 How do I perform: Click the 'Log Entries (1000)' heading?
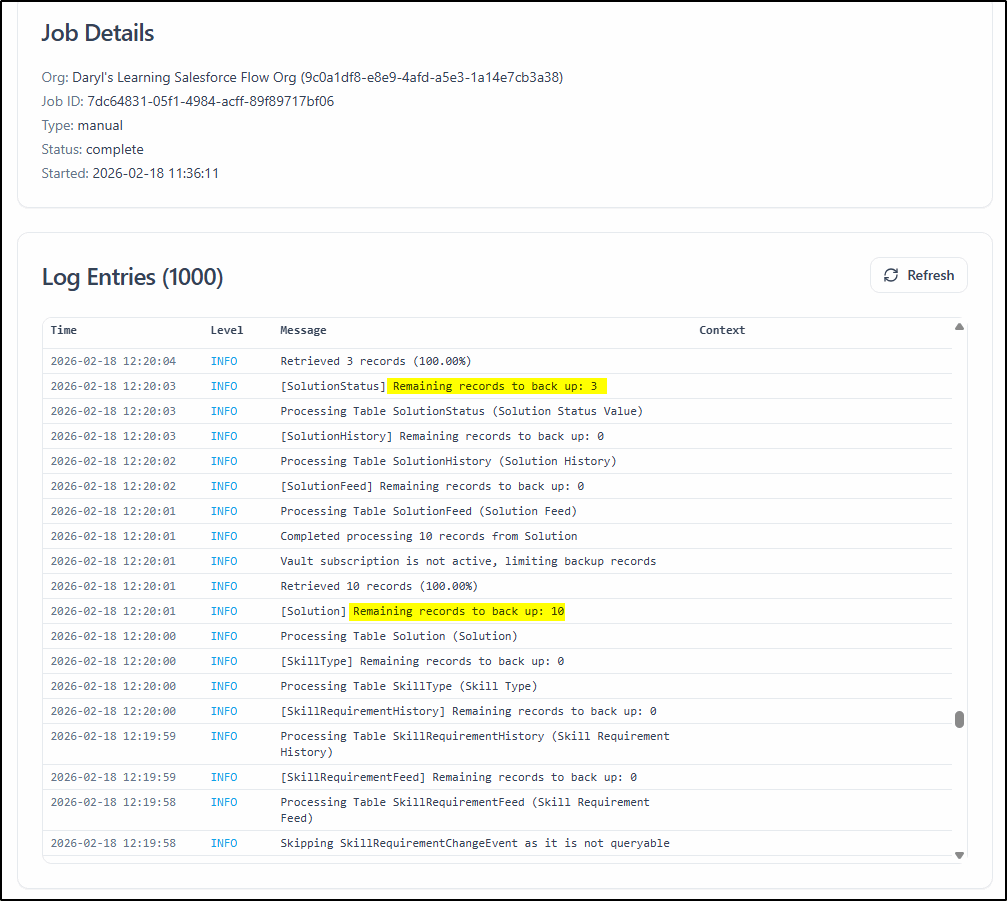pyautogui.click(x=132, y=277)
